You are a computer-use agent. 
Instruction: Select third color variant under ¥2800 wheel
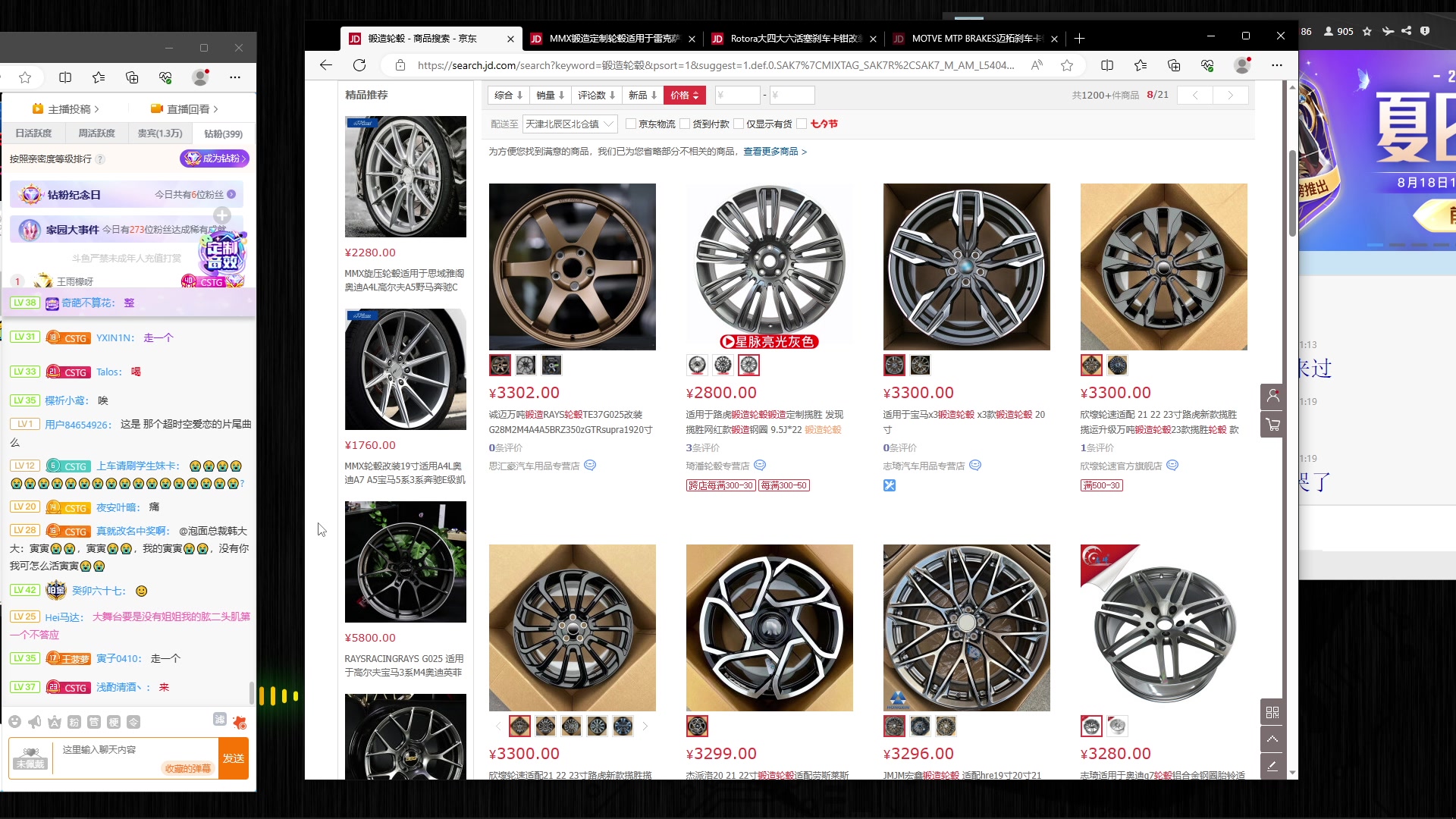748,366
